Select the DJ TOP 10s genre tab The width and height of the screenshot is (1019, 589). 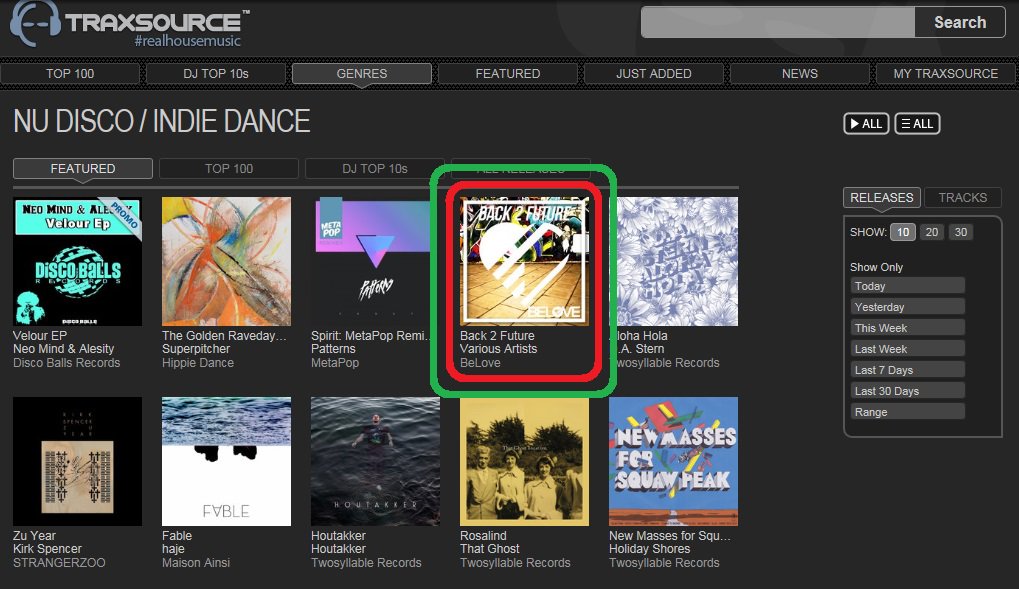(375, 168)
